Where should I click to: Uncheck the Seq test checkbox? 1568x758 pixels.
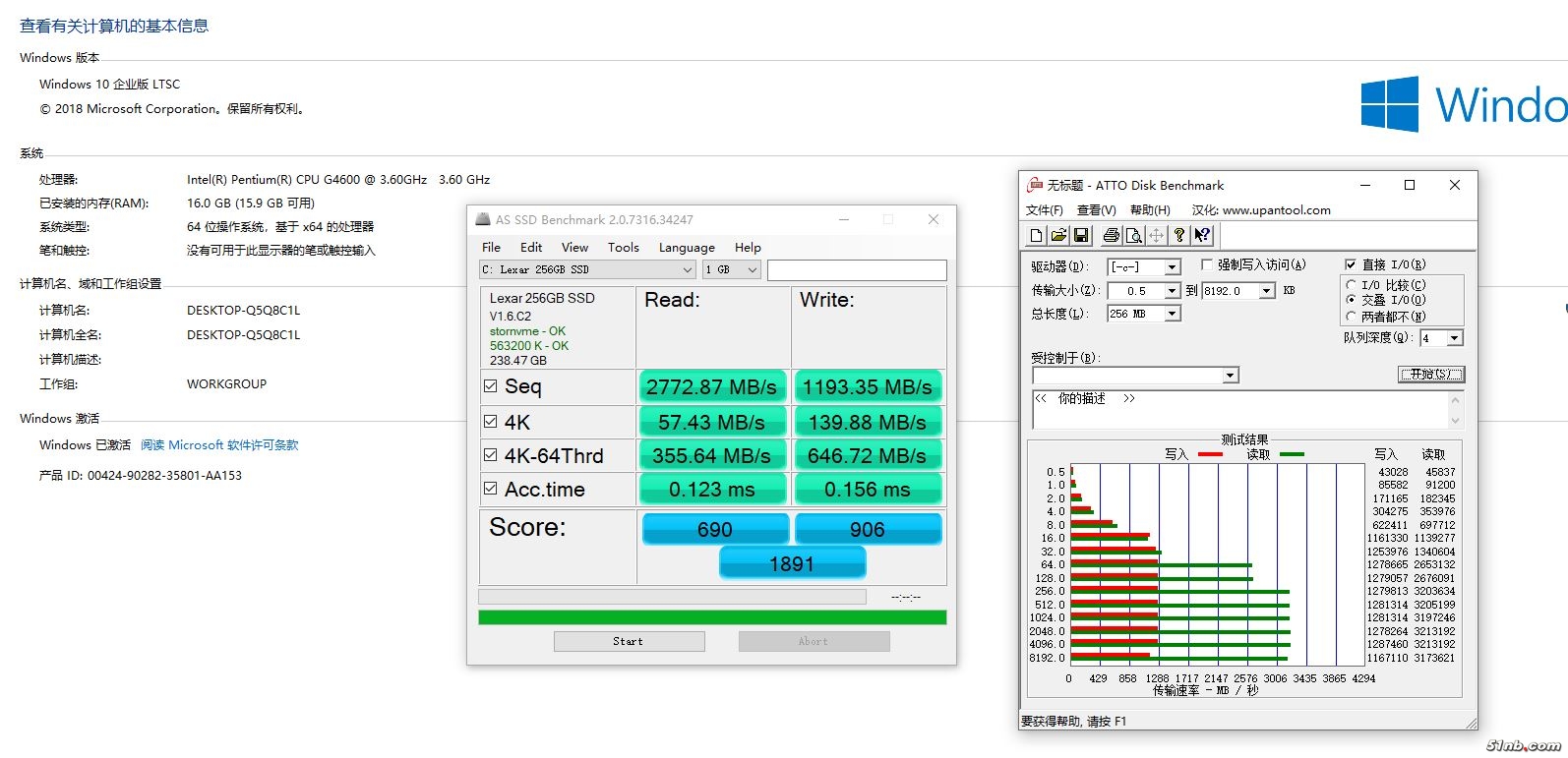491,386
